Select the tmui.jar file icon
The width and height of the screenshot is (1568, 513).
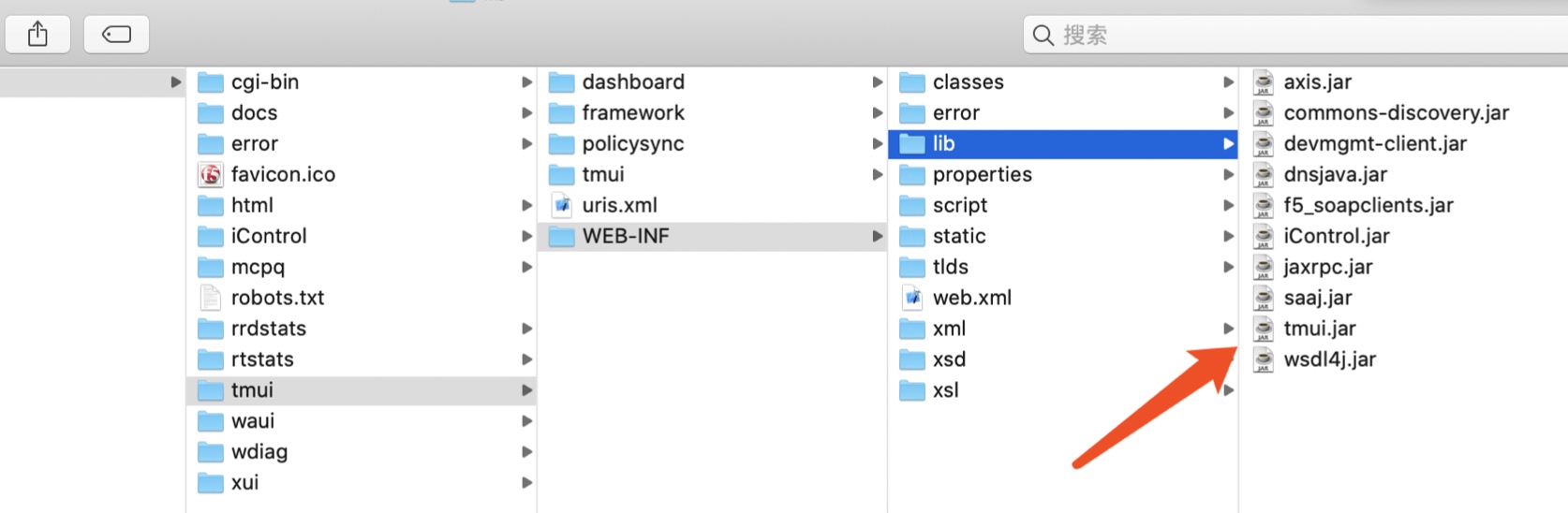[1264, 329]
